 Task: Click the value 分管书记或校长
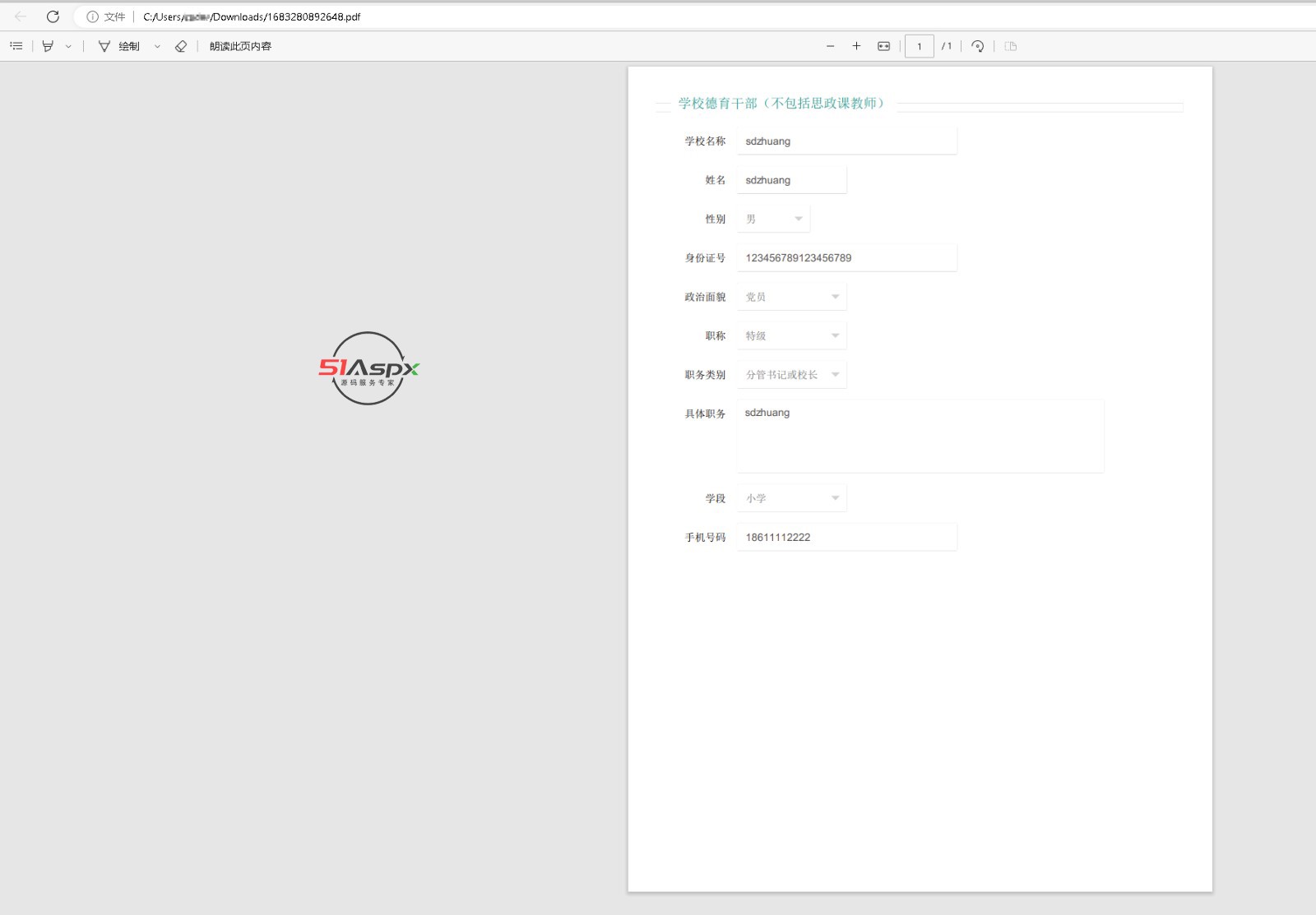point(781,375)
